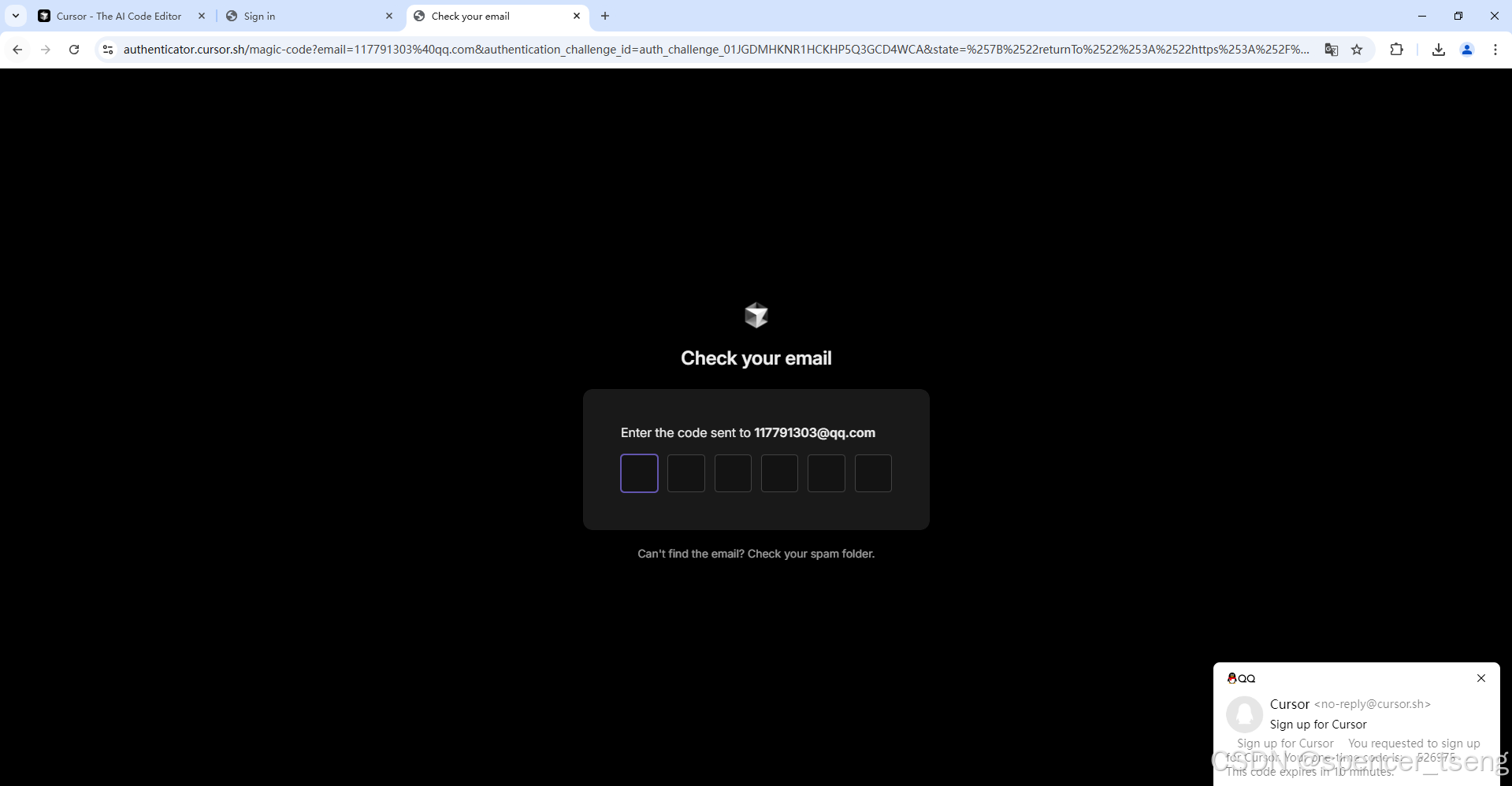Reload the current page
Screen dimensions: 1512x786
pyautogui.click(x=74, y=50)
